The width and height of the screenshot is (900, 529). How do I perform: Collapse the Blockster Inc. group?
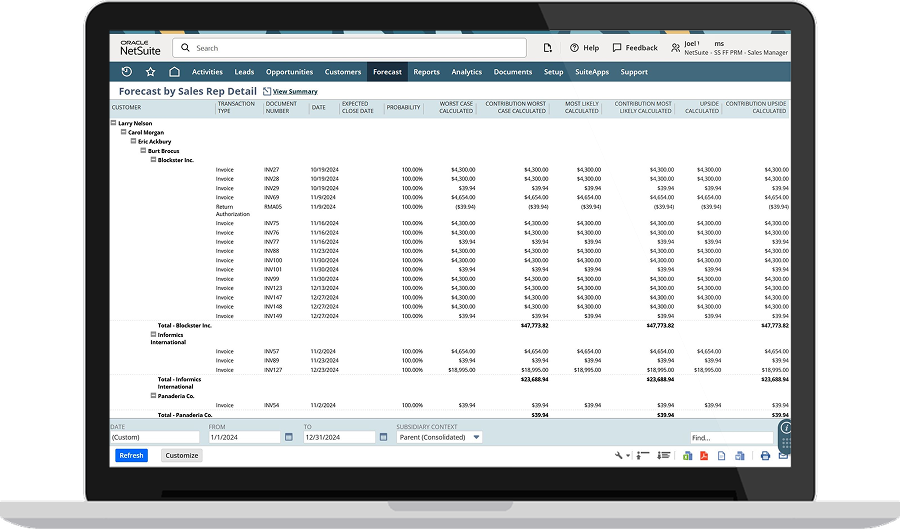153,160
